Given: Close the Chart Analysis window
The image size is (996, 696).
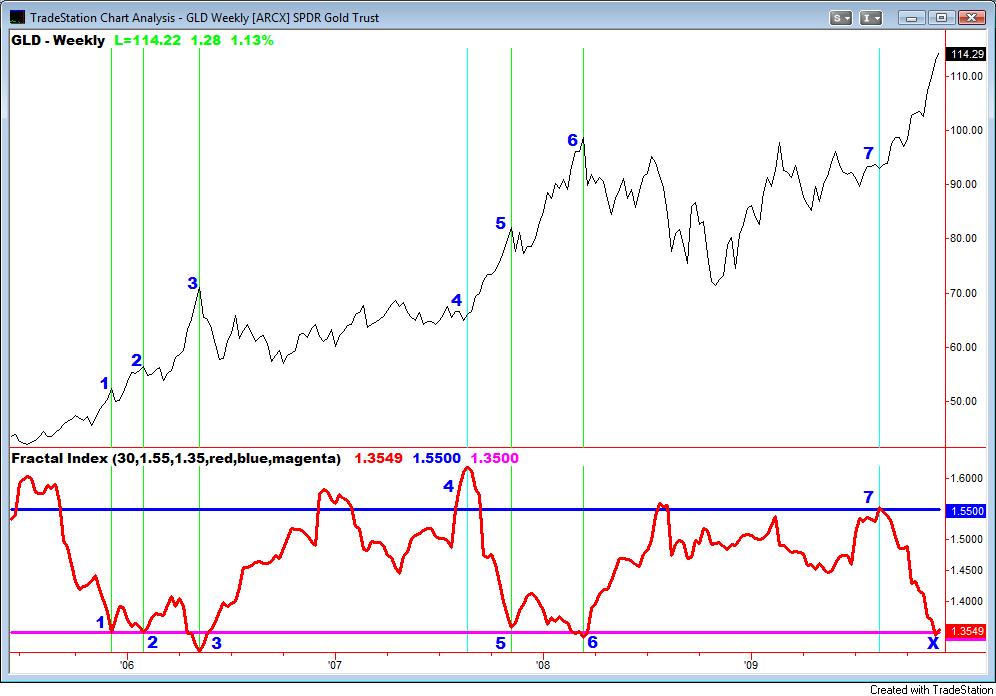Looking at the screenshot, I should click(972, 18).
